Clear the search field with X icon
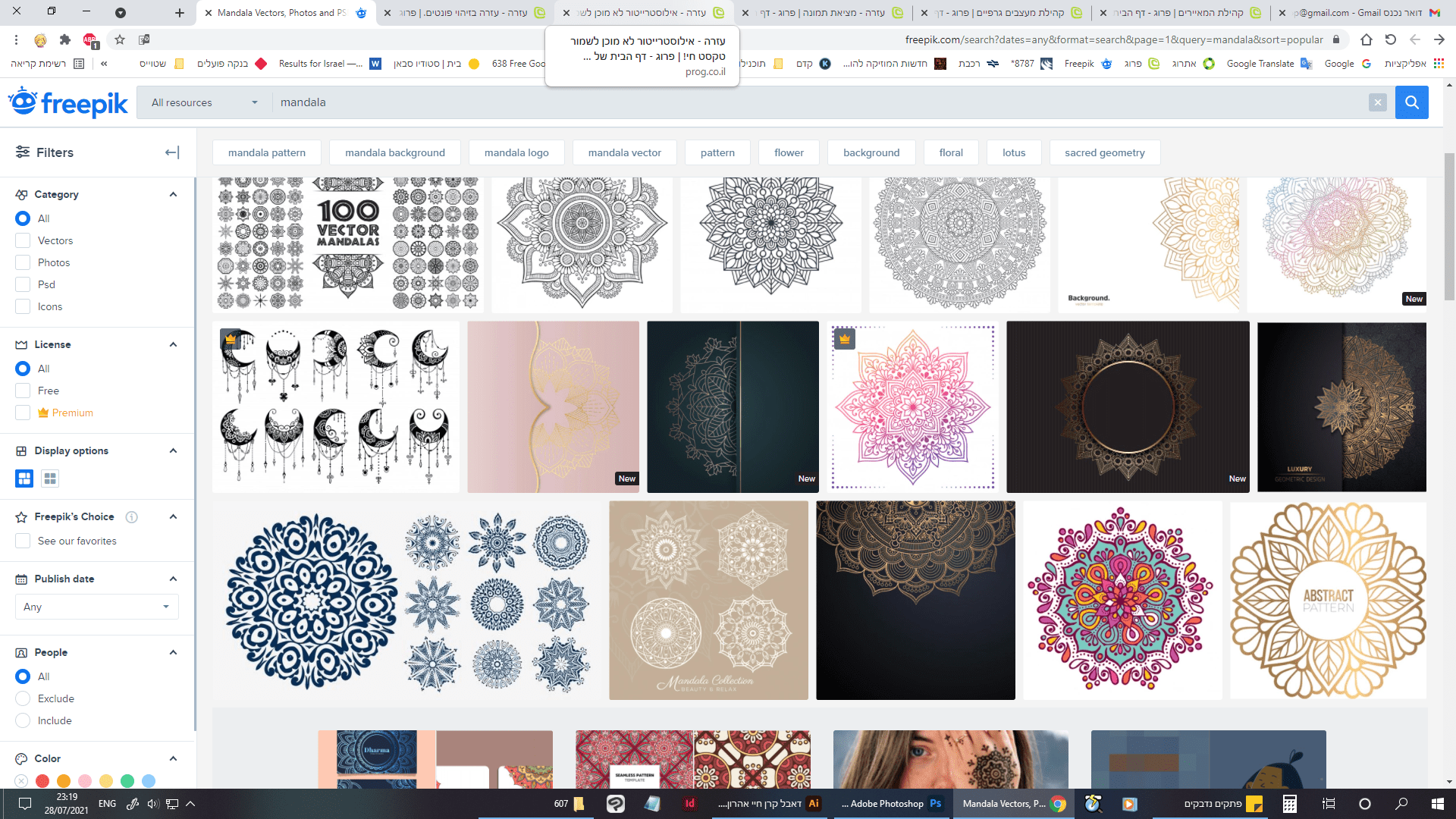This screenshot has width=1456, height=819. click(x=1377, y=102)
